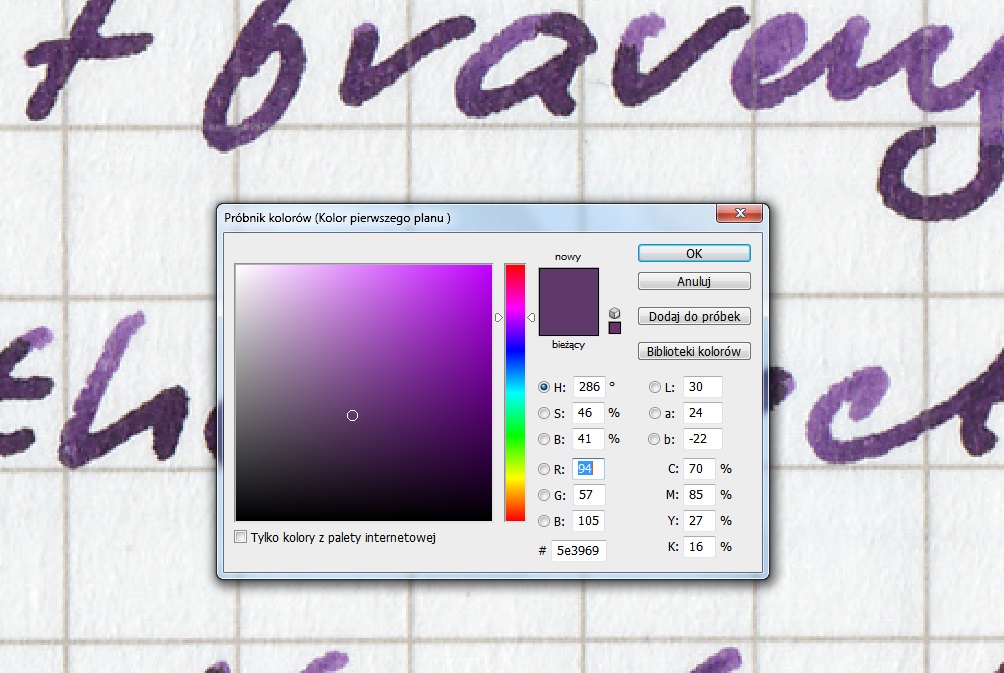Click the bieżący current color swatch

coord(568,322)
